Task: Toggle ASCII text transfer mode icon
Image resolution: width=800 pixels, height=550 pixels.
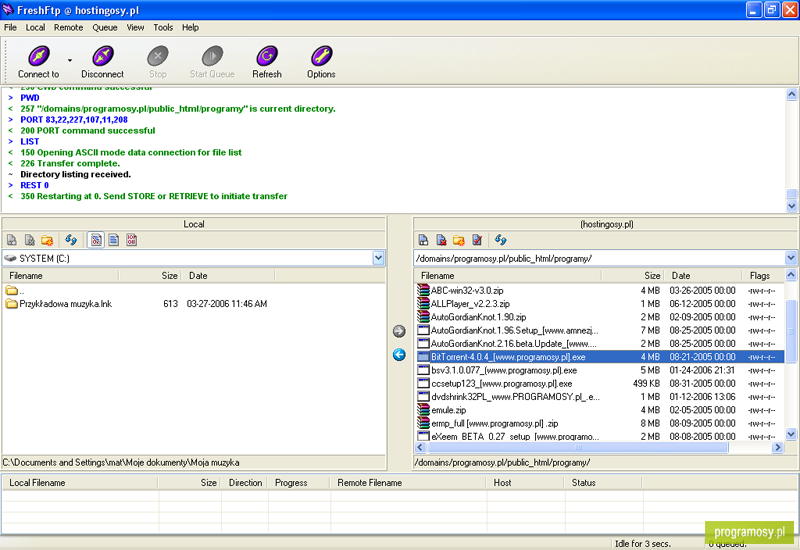Action: pos(114,240)
